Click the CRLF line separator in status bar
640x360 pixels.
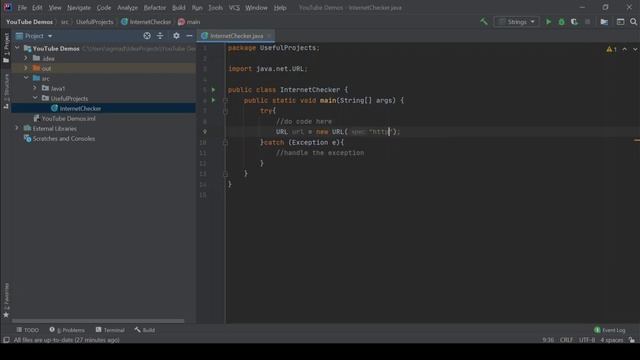(x=566, y=340)
